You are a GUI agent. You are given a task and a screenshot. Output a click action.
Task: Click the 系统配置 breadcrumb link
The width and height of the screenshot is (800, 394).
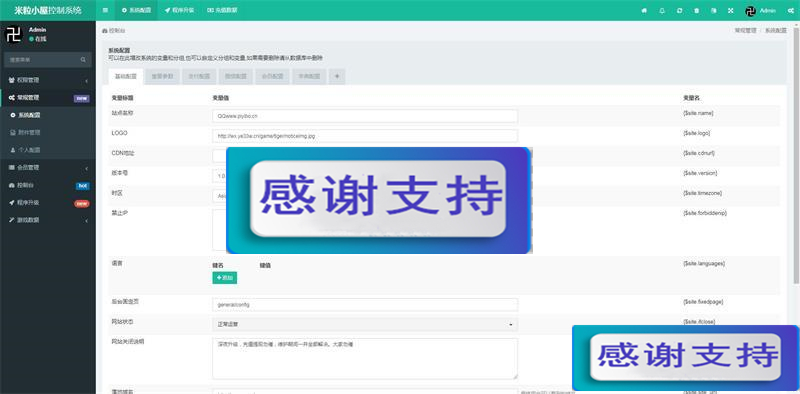click(x=776, y=31)
